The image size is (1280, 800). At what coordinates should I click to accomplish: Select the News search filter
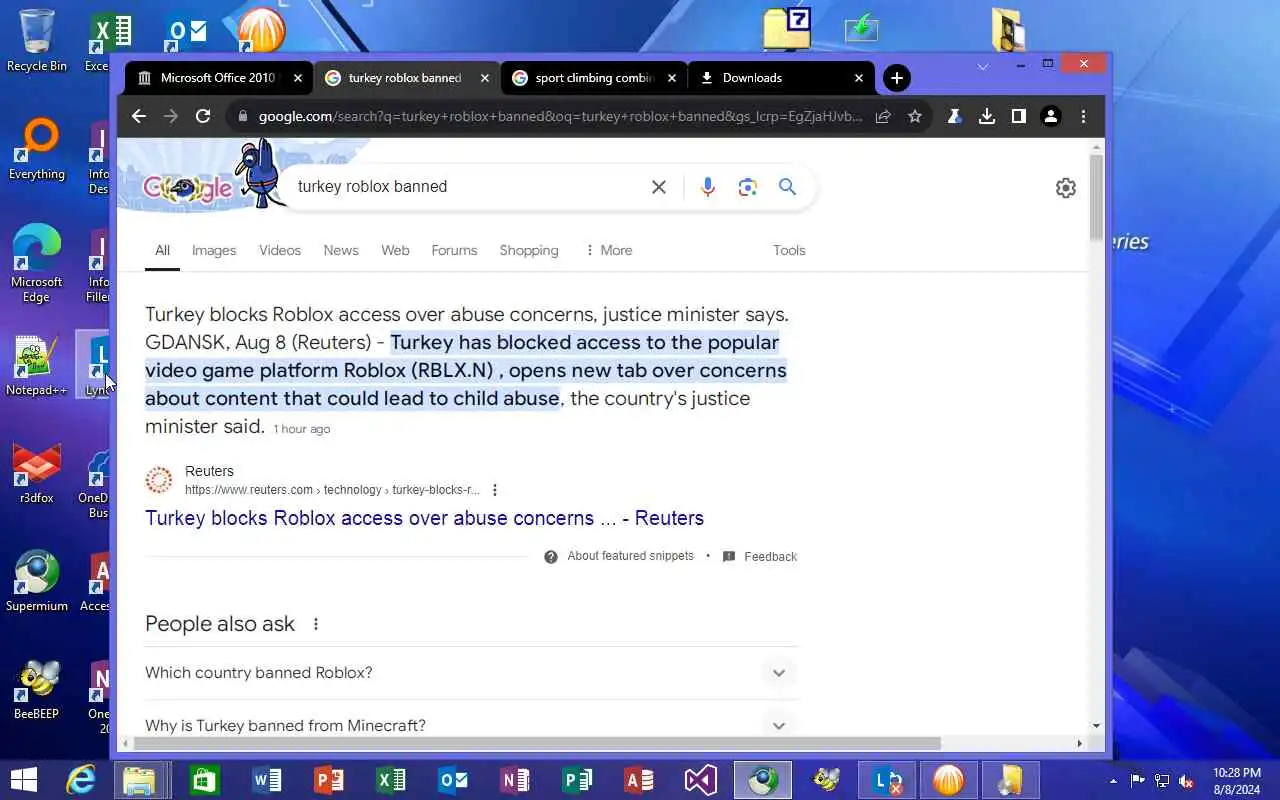[x=341, y=250]
